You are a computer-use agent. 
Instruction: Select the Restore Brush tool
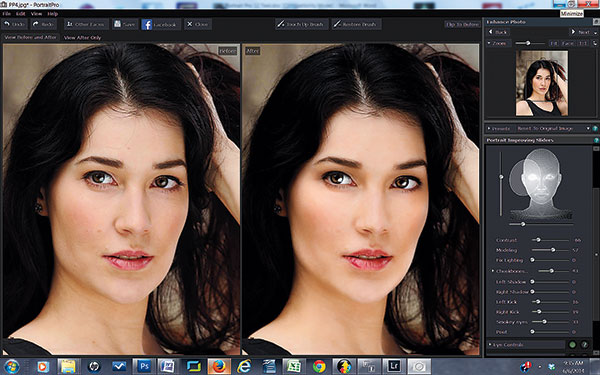pos(356,24)
